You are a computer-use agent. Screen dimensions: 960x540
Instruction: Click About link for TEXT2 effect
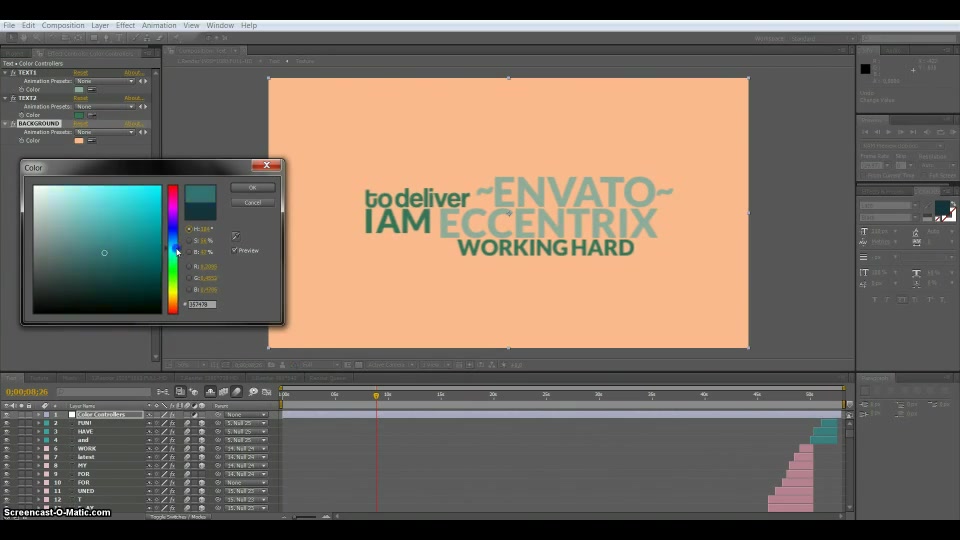[x=134, y=98]
